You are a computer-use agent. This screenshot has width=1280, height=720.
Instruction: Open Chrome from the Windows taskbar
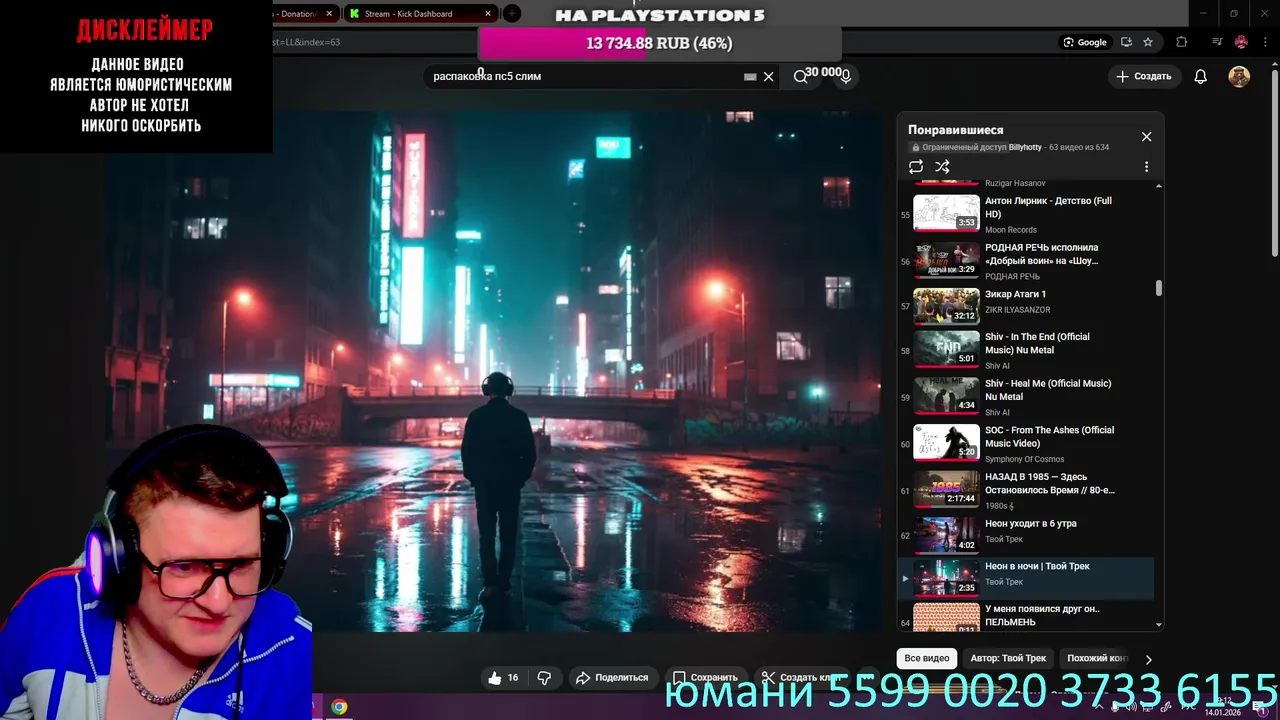point(339,707)
